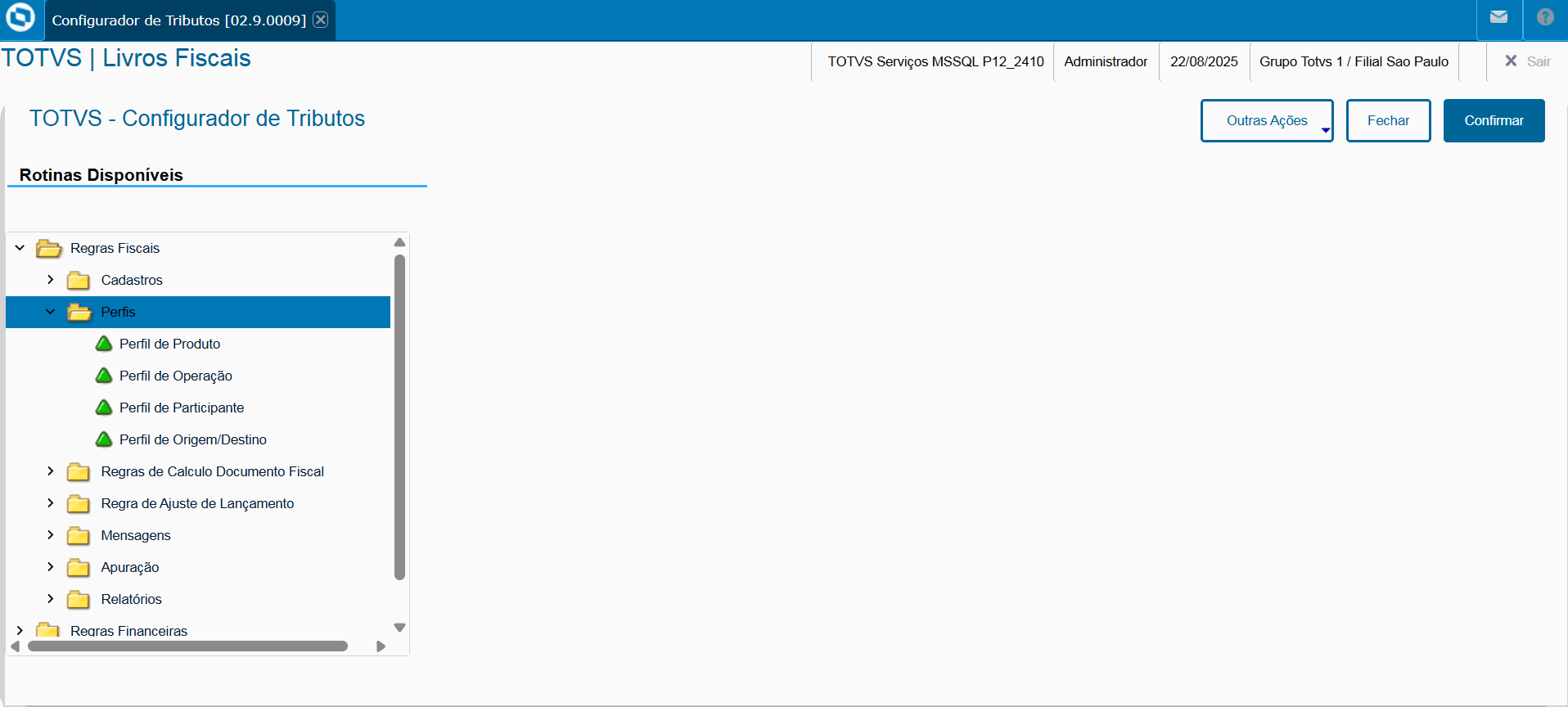Click the TOTVS | Livros Fiscais title
The height and width of the screenshot is (707, 1568).
(x=126, y=58)
